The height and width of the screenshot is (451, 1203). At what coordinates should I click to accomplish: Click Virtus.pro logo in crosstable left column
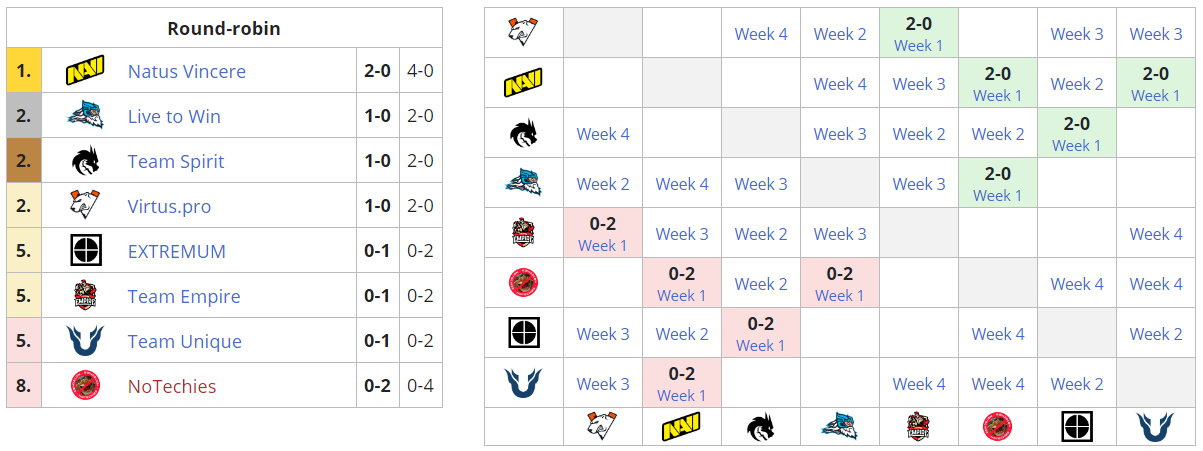point(523,33)
